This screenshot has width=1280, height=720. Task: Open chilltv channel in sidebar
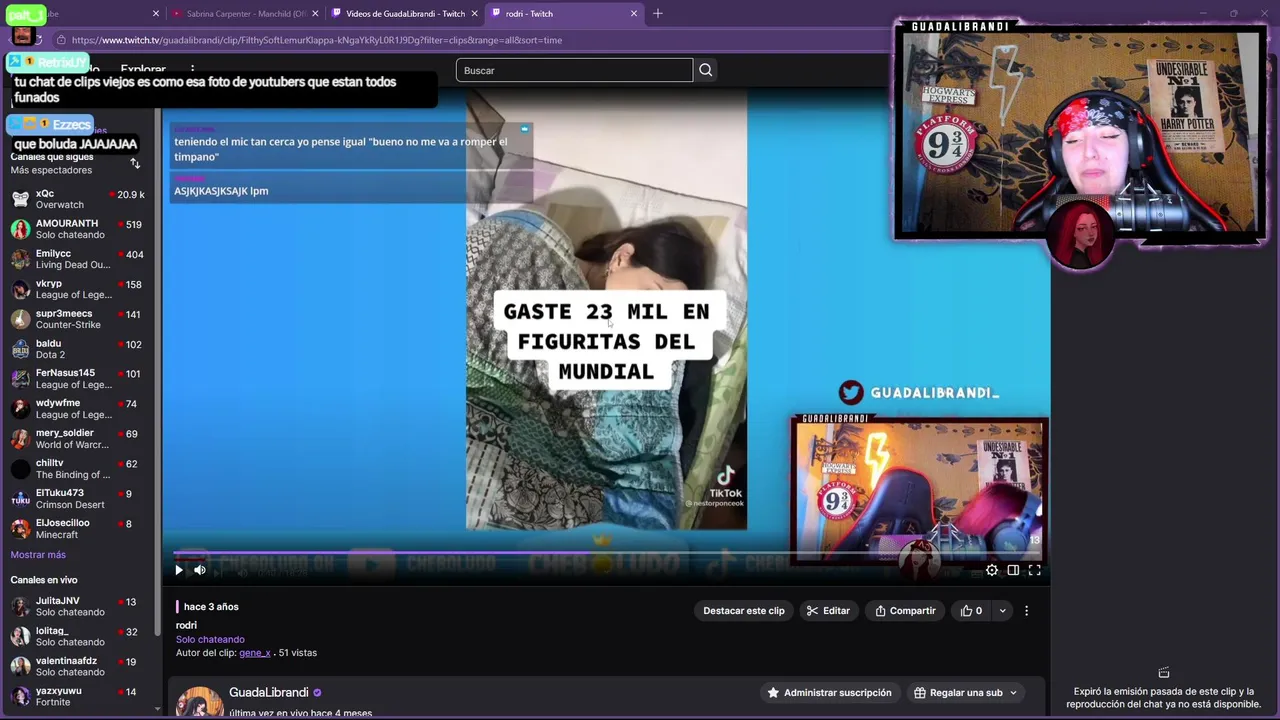[x=78, y=468]
